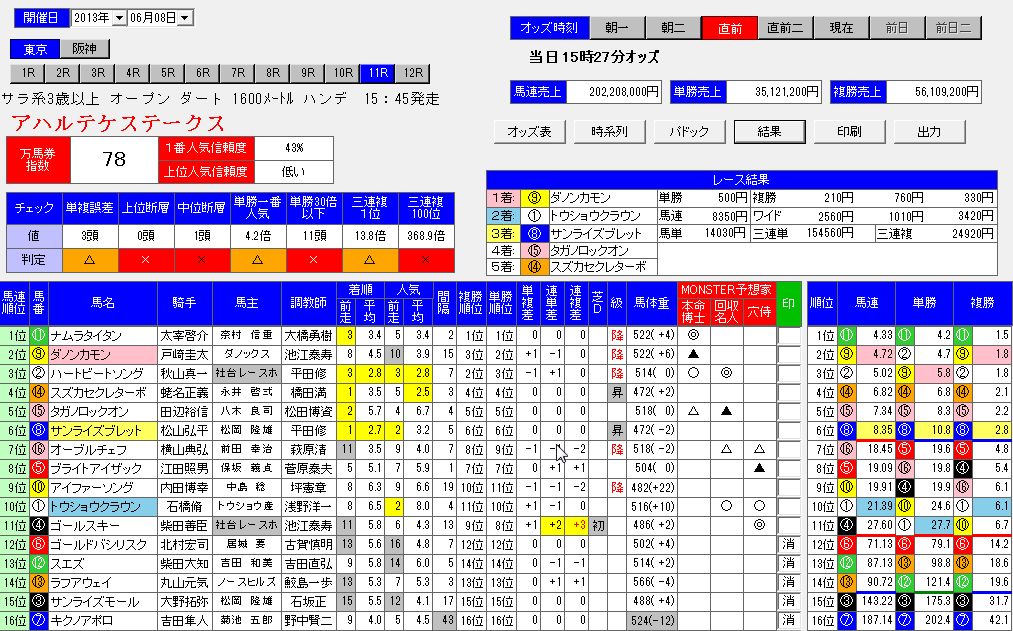The height and width of the screenshot is (631, 1013).
Task: Click horse number icon beside ナムラタイタン
Action: click(39, 336)
